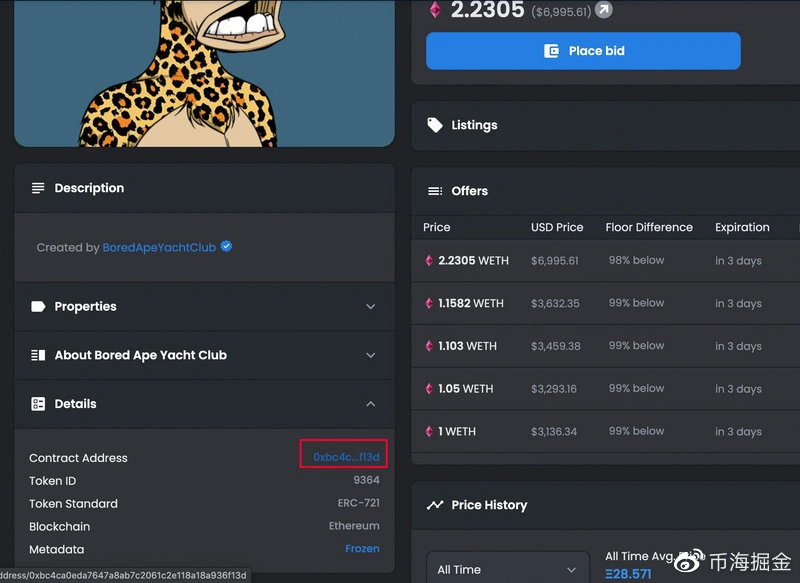
Task: Click the Bored Ape NFT image
Action: pyautogui.click(x=205, y=73)
